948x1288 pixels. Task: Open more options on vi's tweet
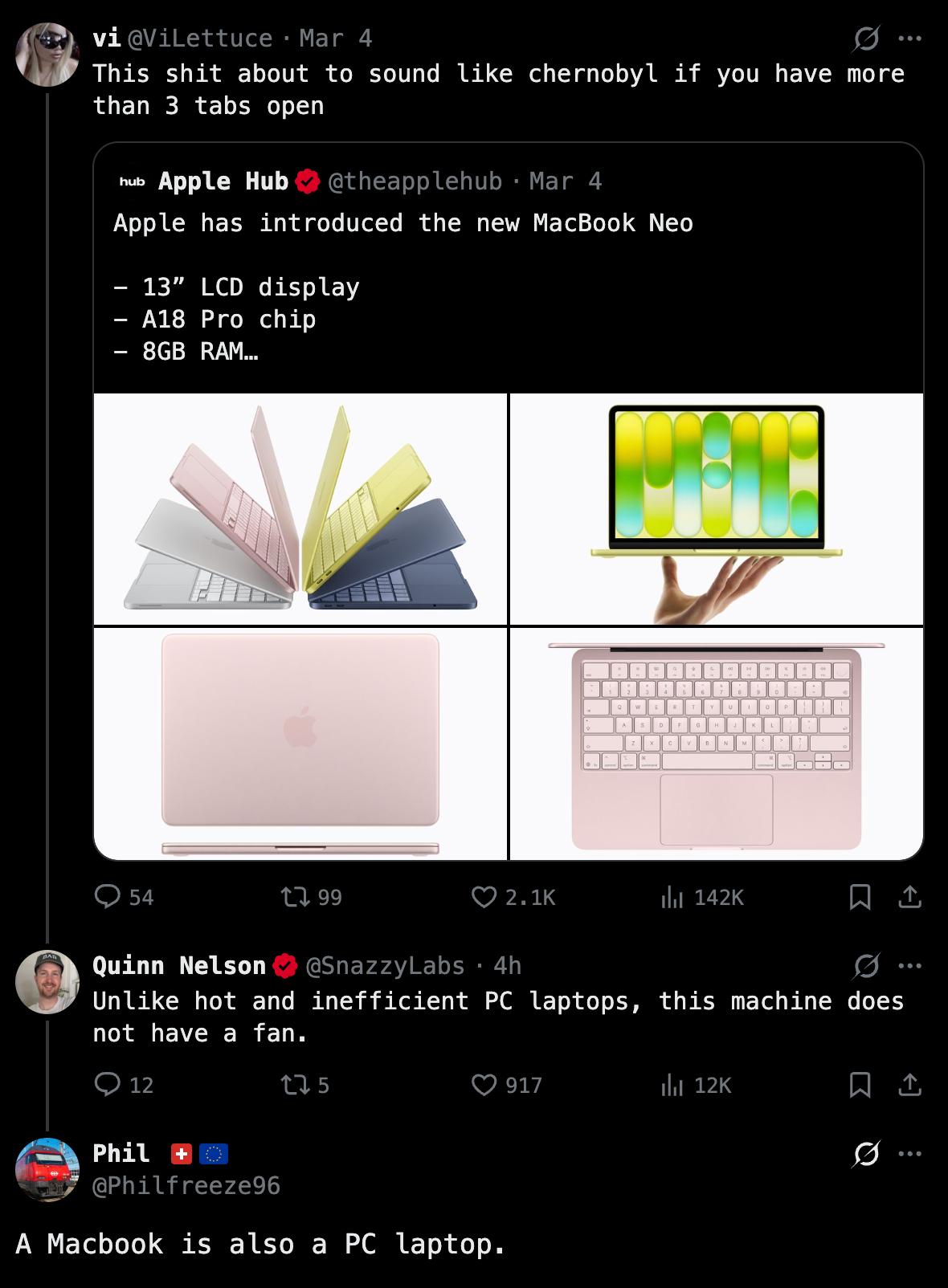coord(909,38)
